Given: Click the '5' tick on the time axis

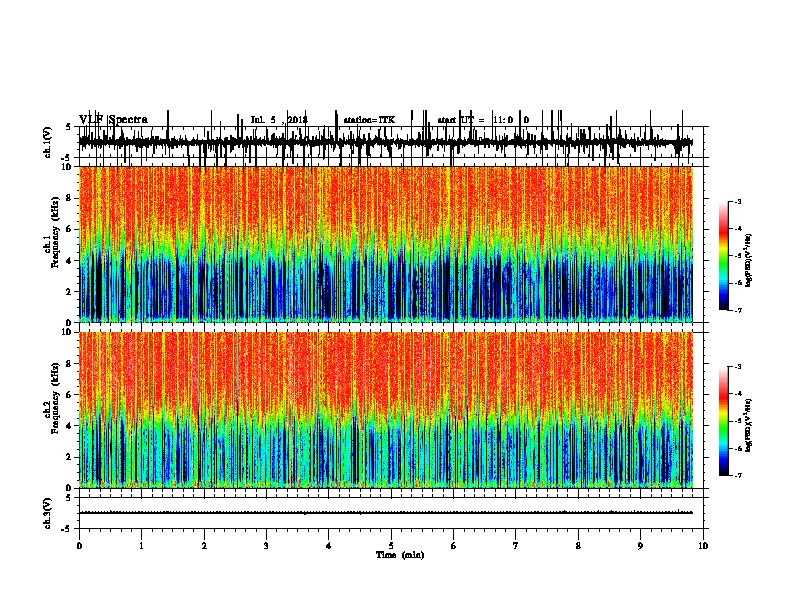Looking at the screenshot, I should point(391,545).
